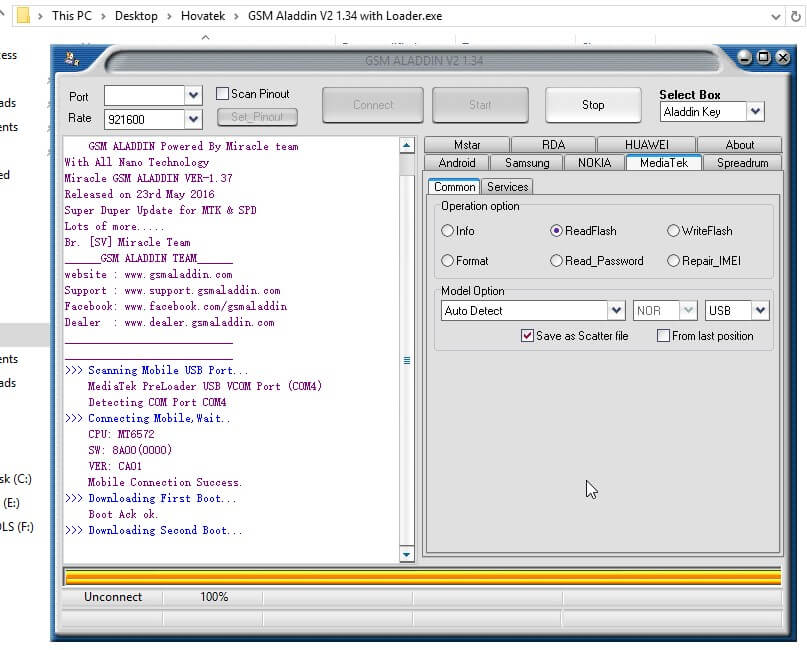Click Hovatek in the breadcrumb path
807x650 pixels.
click(x=203, y=16)
